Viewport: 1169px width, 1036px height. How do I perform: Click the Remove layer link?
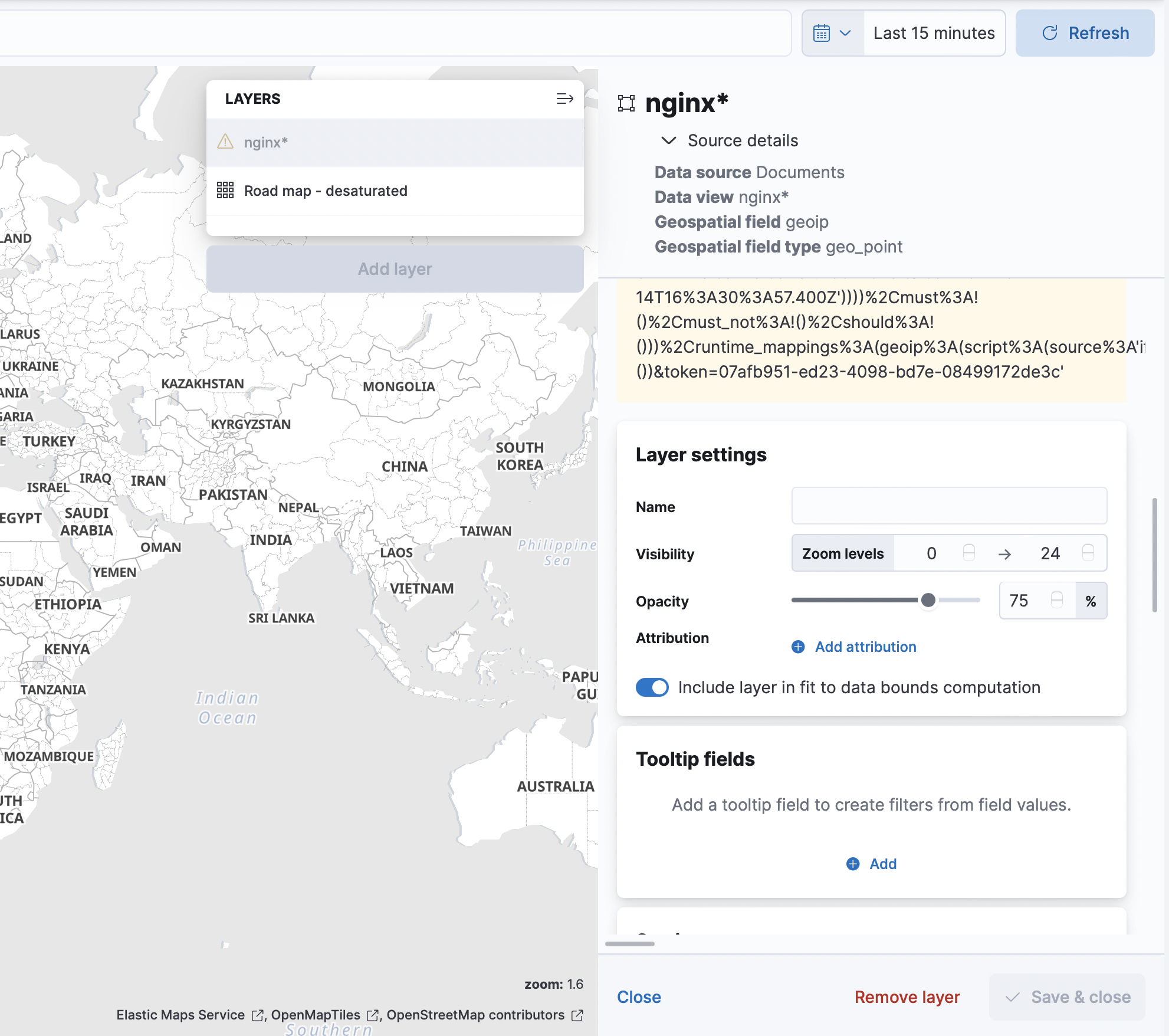907,997
